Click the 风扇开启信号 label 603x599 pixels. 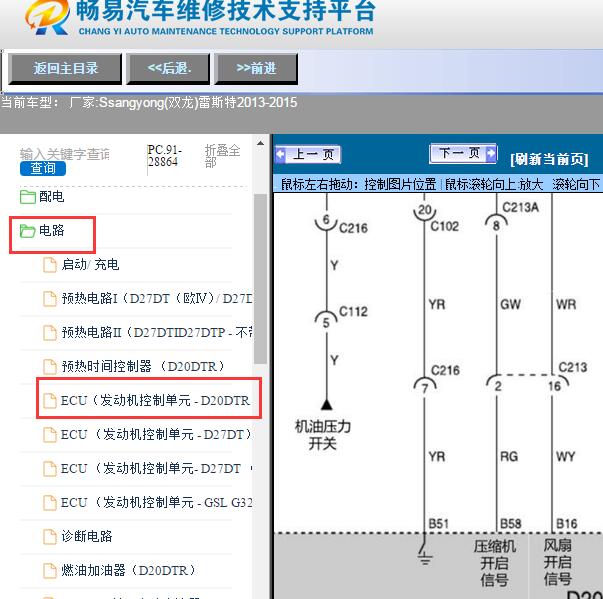tap(558, 562)
